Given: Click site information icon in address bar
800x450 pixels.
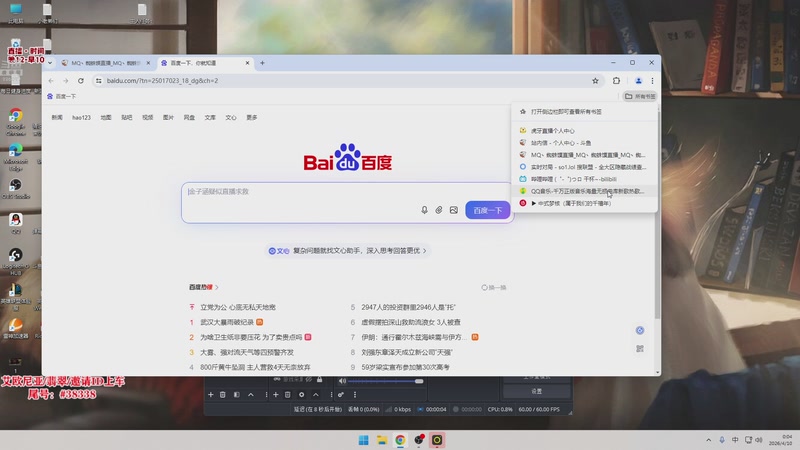Looking at the screenshot, I should (x=98, y=81).
